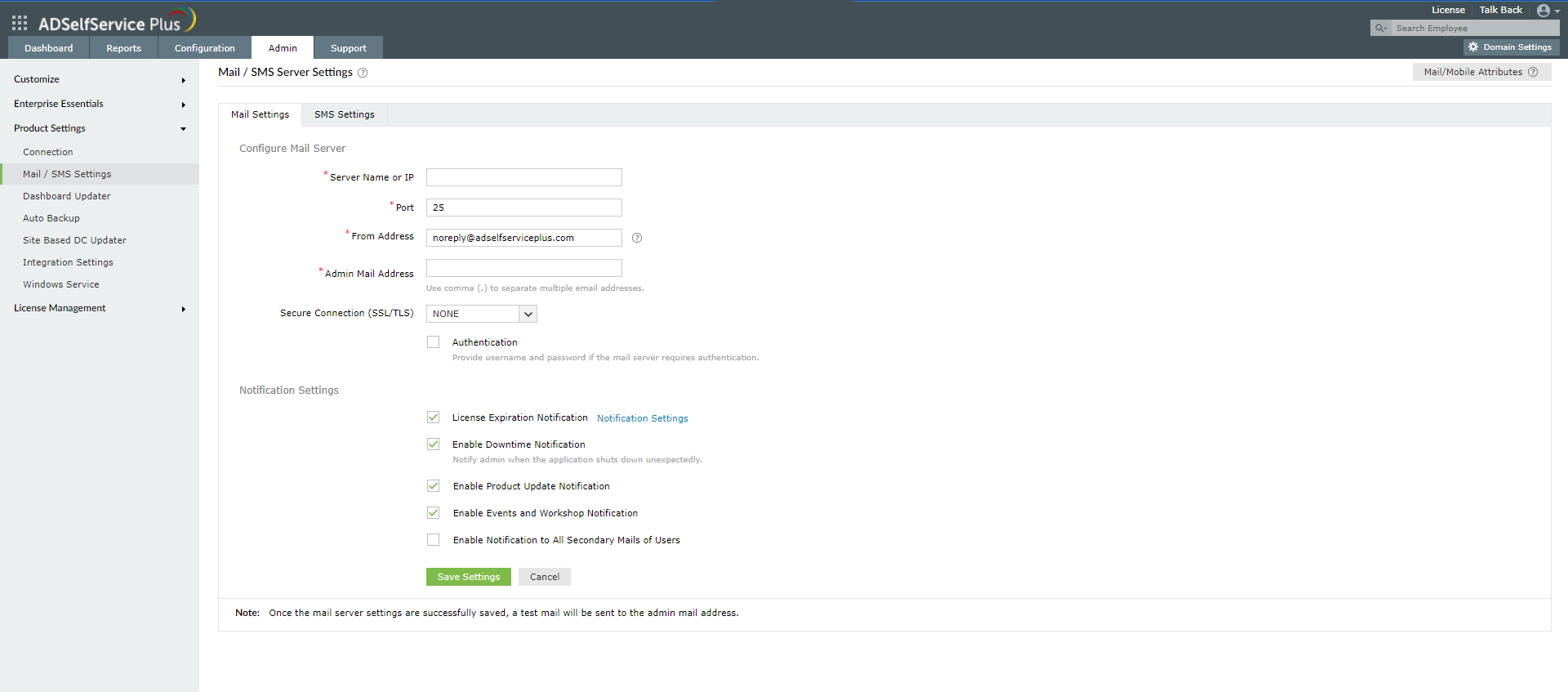Click the search magnifier icon

tap(1380, 28)
